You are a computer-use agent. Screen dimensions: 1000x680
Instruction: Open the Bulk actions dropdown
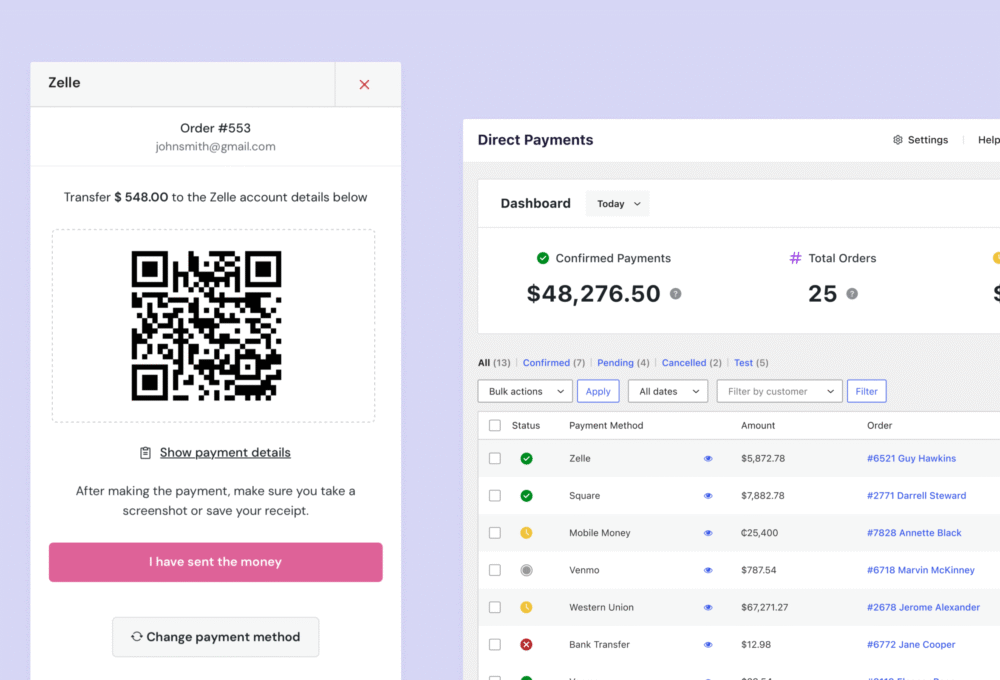point(524,391)
